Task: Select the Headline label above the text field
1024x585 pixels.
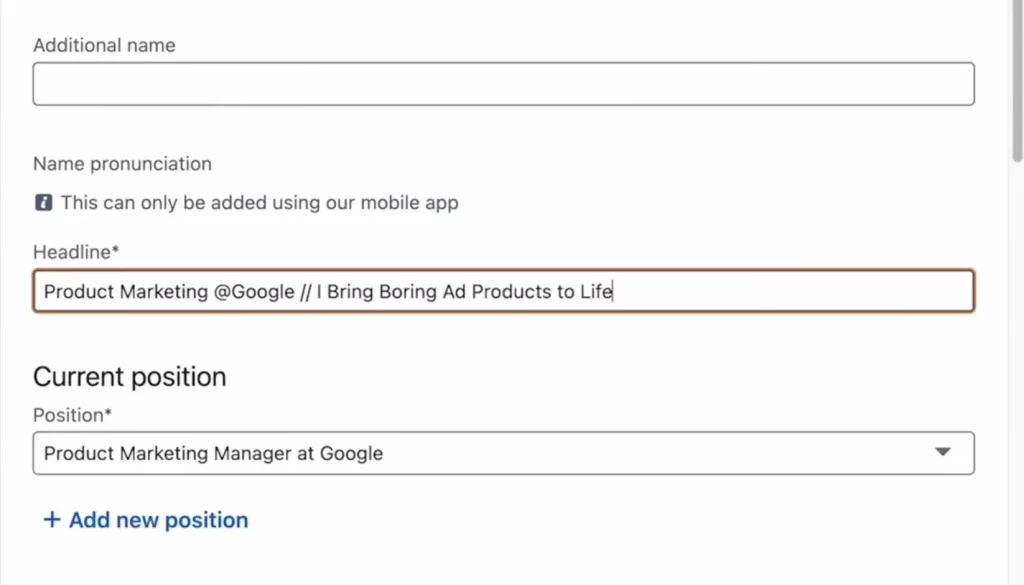Action: click(x=75, y=252)
